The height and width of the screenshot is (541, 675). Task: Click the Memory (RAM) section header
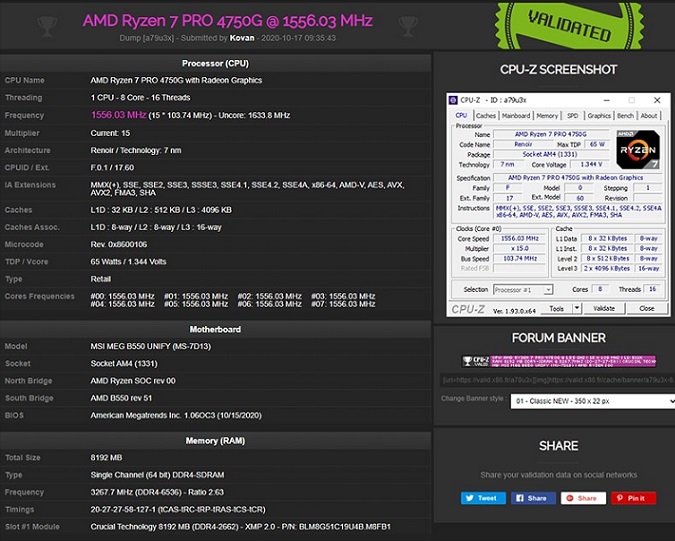click(215, 441)
